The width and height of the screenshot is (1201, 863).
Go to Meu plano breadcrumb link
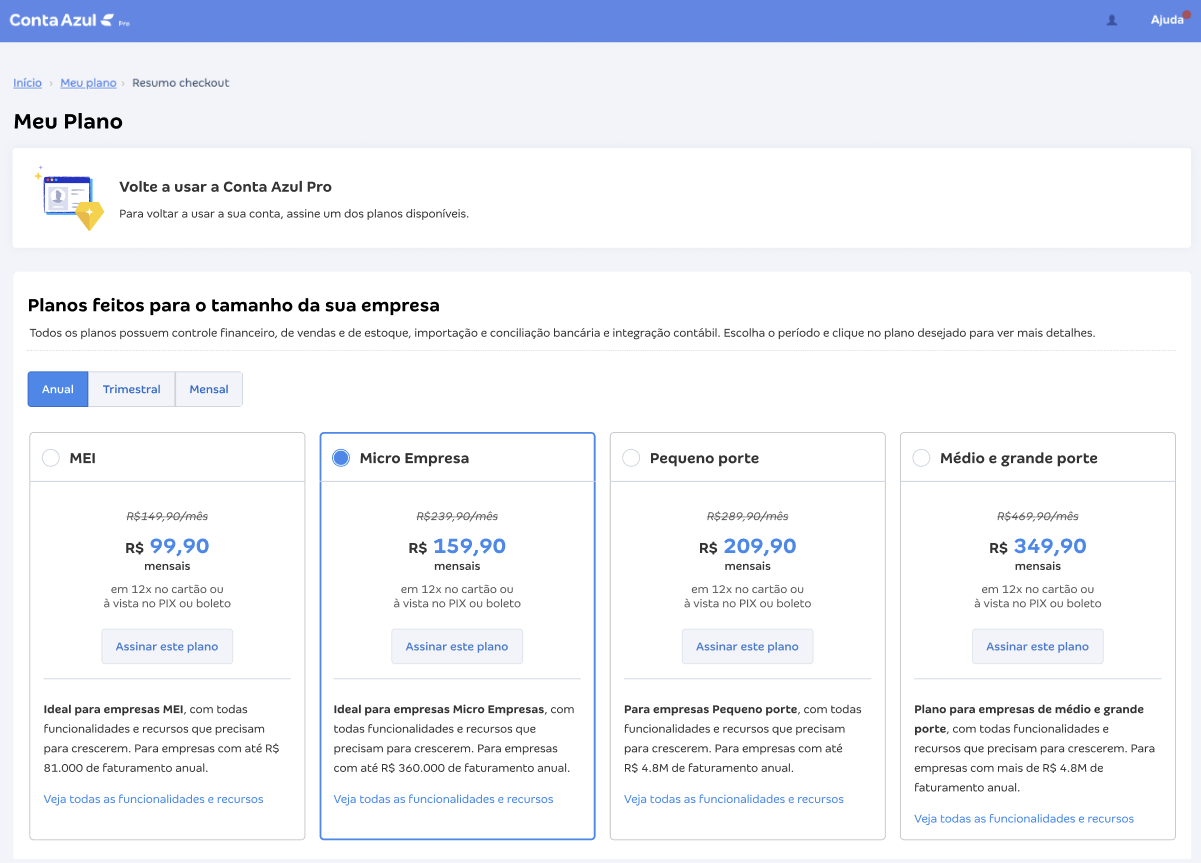[x=88, y=83]
